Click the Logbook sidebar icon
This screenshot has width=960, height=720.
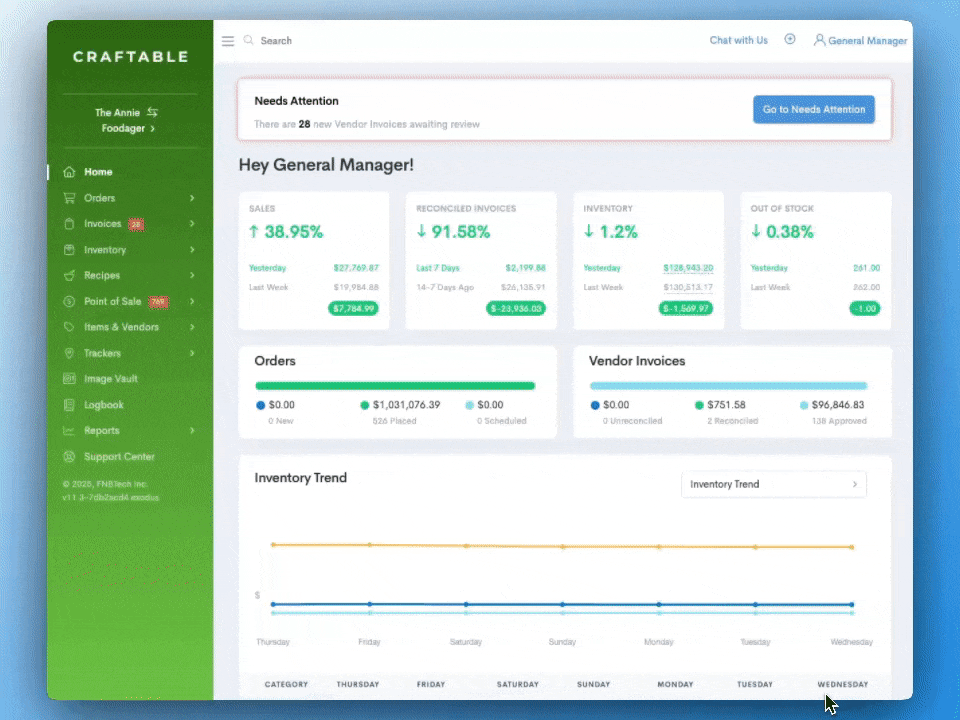[69, 405]
